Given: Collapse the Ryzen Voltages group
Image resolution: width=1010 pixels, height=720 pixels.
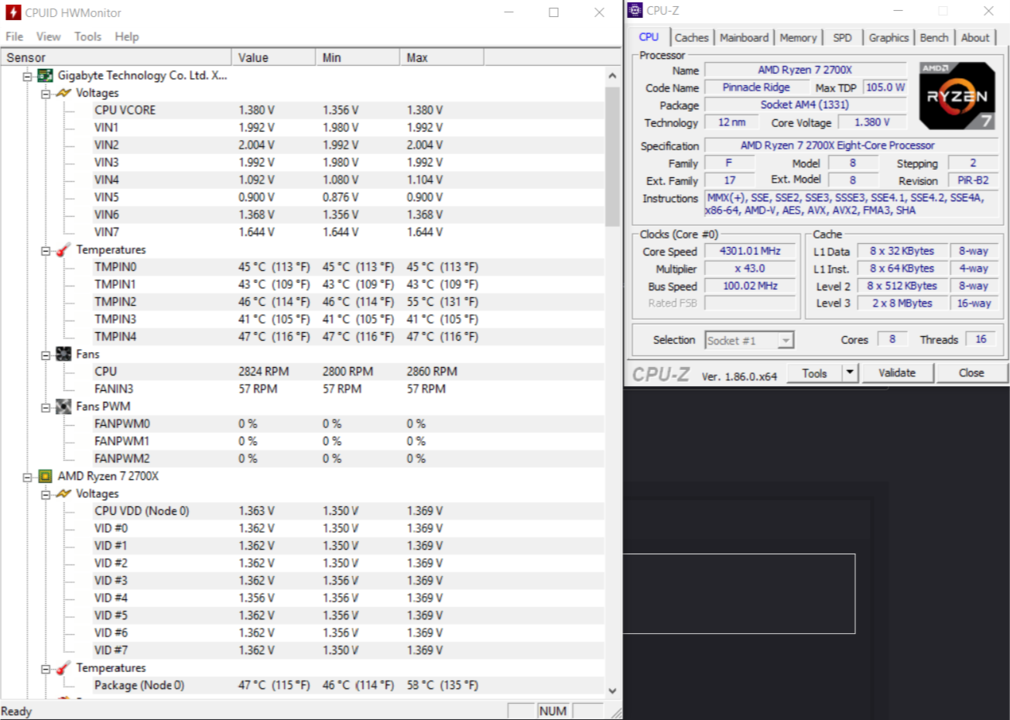Looking at the screenshot, I should tap(45, 494).
